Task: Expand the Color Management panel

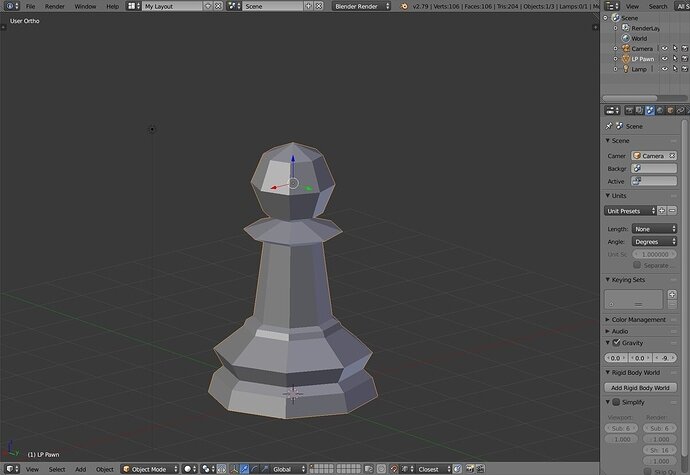Action: tap(608, 320)
